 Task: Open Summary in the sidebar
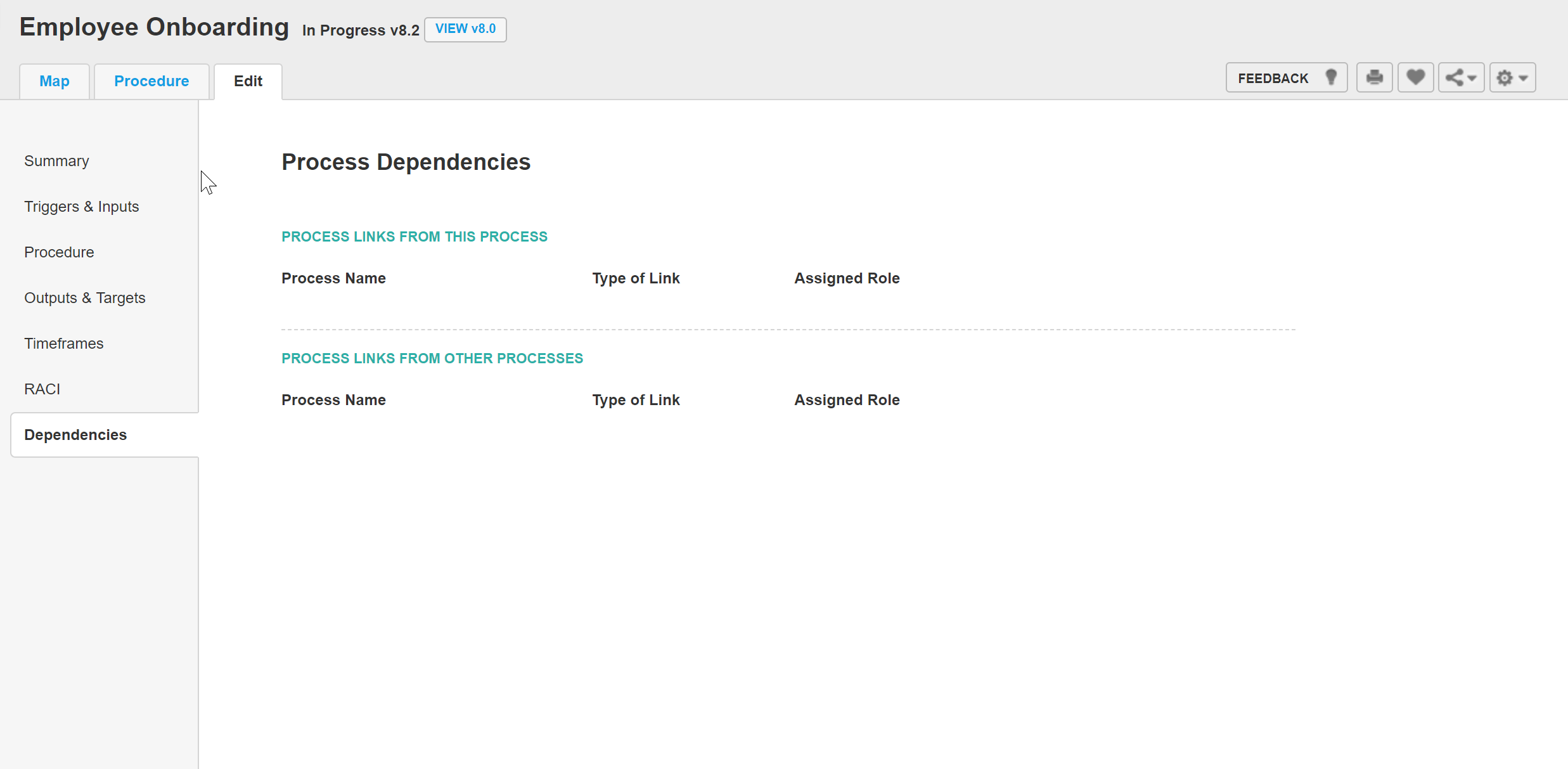click(x=56, y=161)
